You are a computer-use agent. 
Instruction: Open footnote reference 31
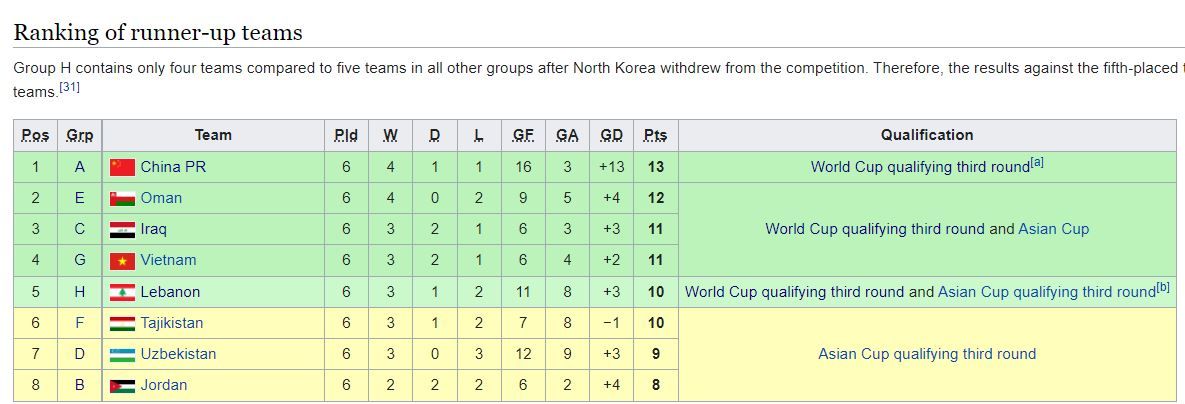[x=69, y=88]
